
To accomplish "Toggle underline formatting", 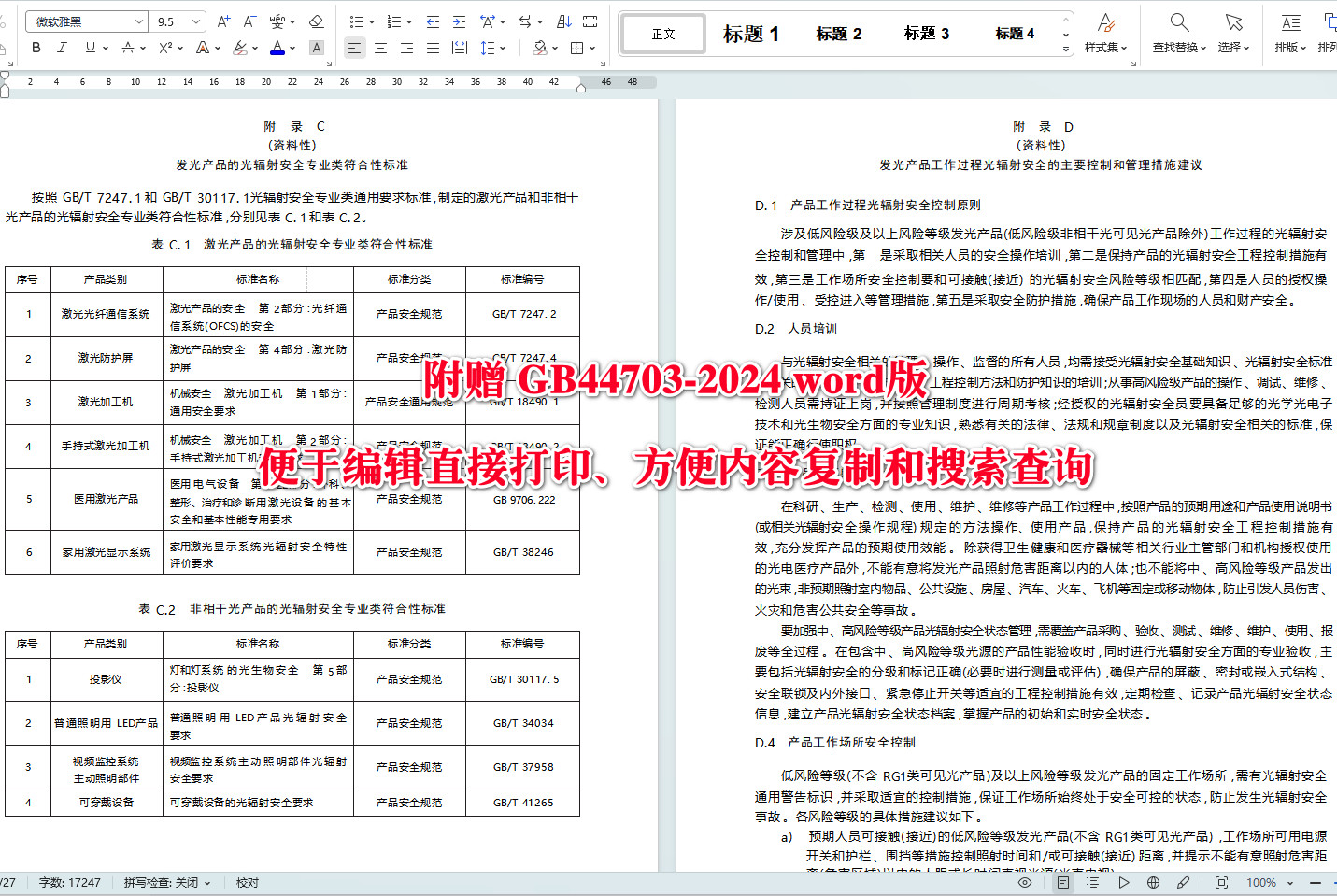I will click(90, 48).
